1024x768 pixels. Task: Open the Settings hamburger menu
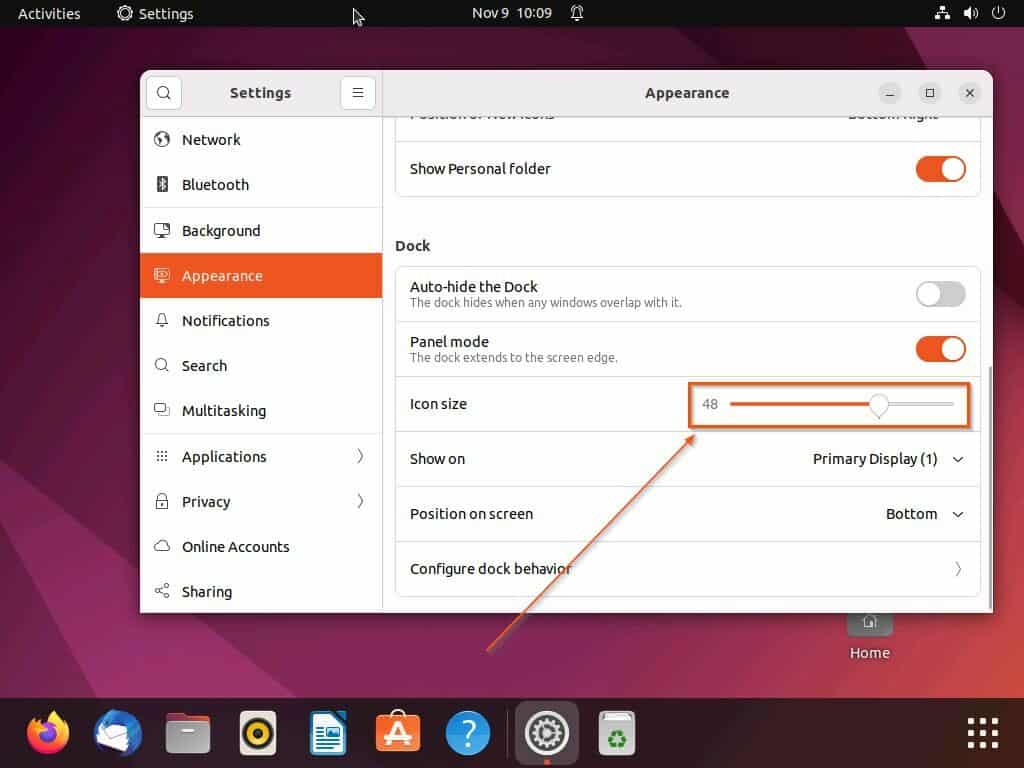pos(358,92)
